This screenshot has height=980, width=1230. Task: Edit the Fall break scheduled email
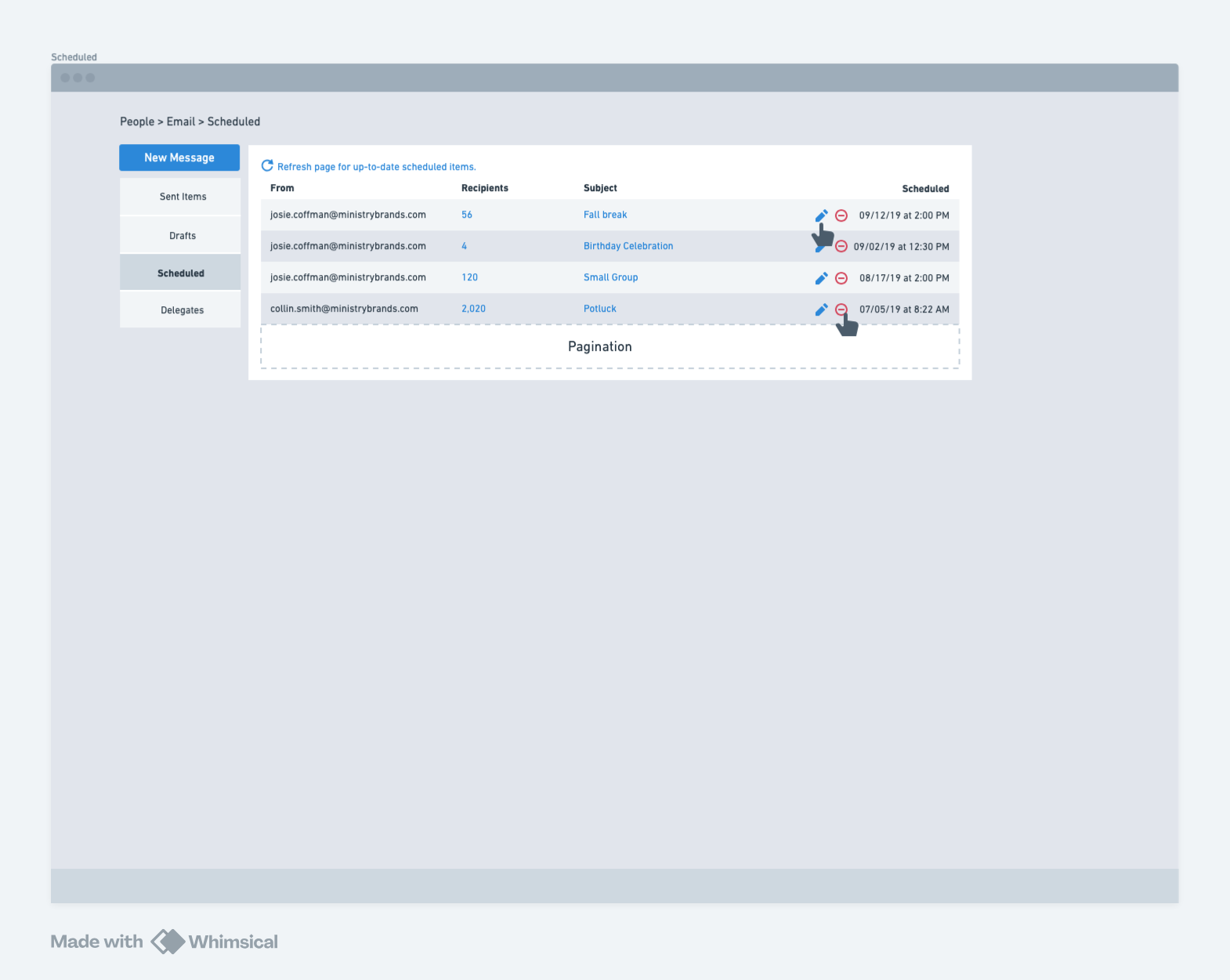pyautogui.click(x=821, y=215)
